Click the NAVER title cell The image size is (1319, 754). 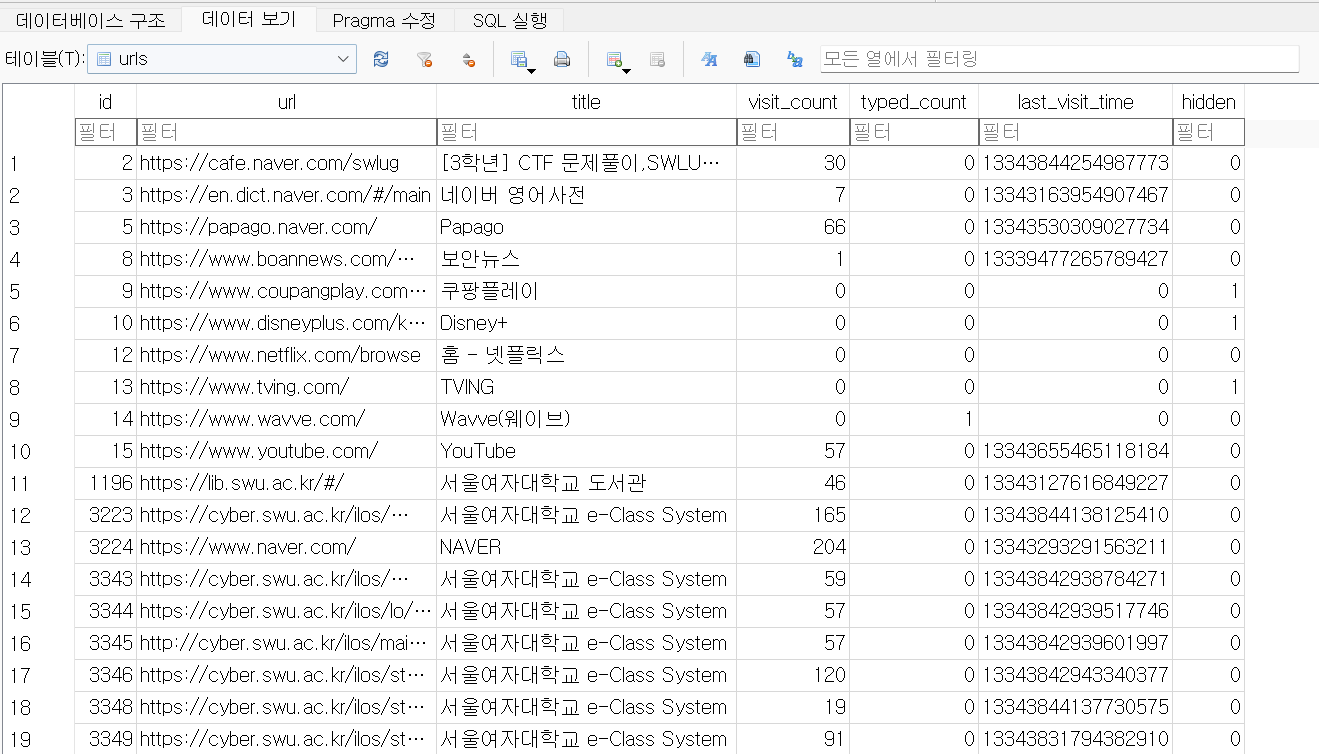586,547
